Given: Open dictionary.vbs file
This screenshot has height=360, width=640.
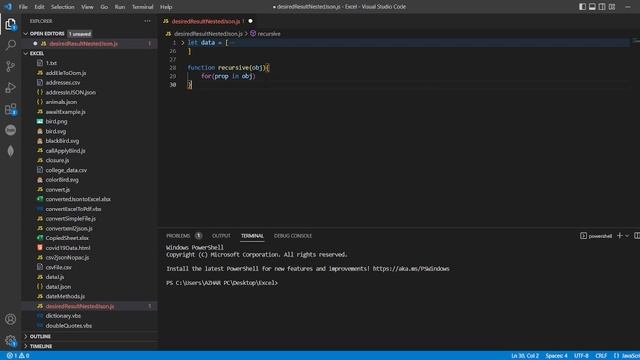Looking at the screenshot, I should click(x=63, y=316).
